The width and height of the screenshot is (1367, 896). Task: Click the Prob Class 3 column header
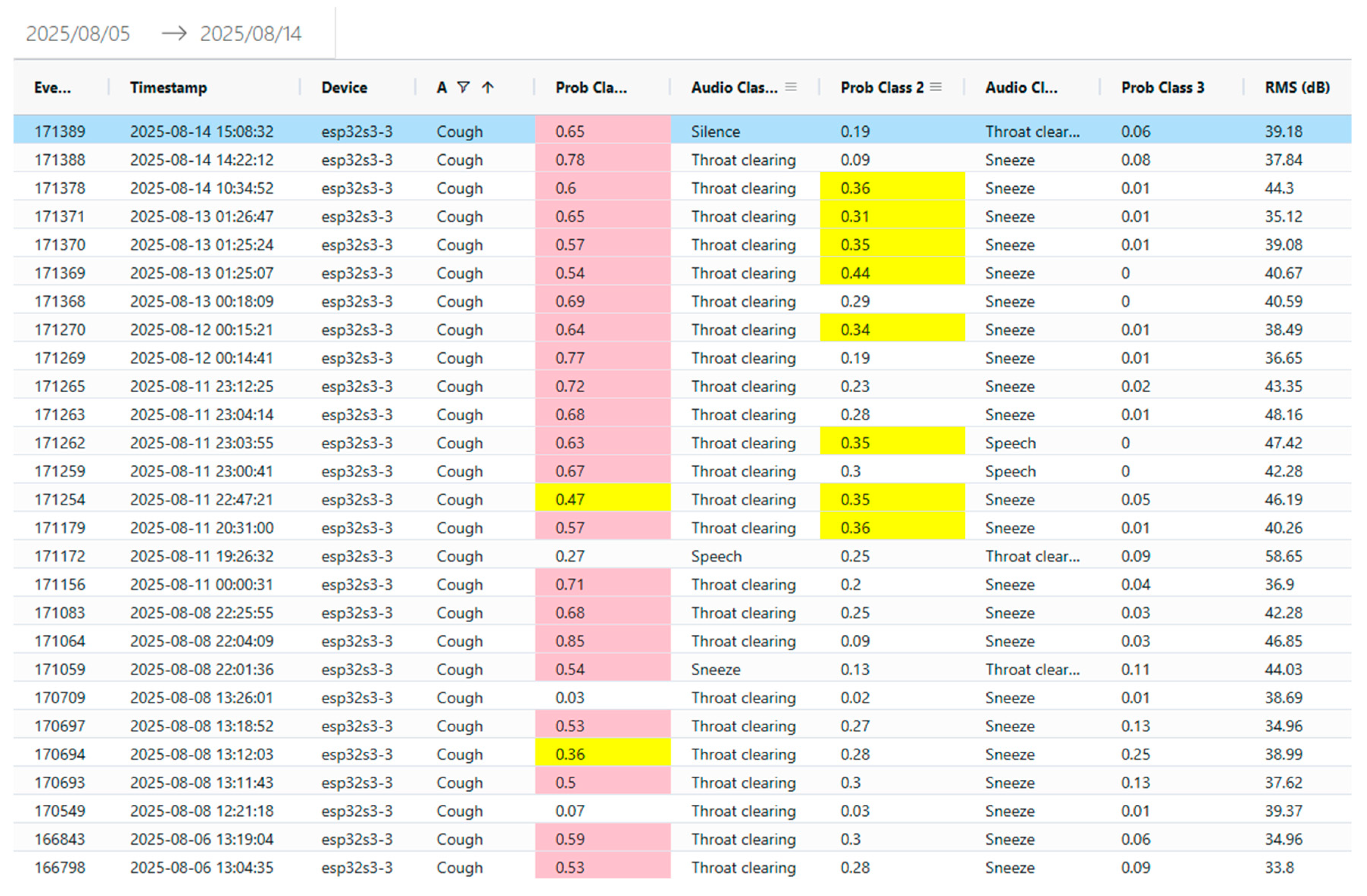point(1162,87)
